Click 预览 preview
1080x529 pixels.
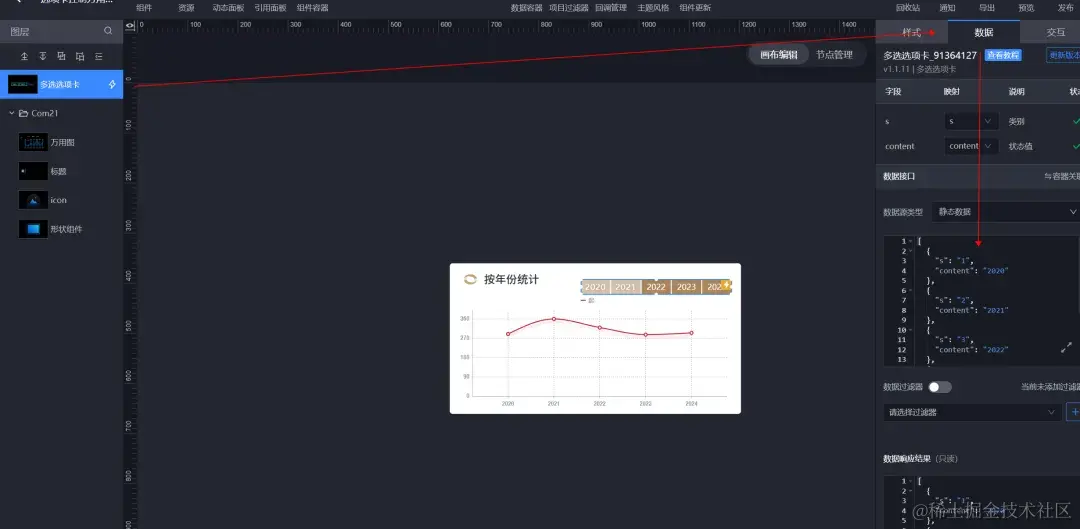pos(1026,8)
